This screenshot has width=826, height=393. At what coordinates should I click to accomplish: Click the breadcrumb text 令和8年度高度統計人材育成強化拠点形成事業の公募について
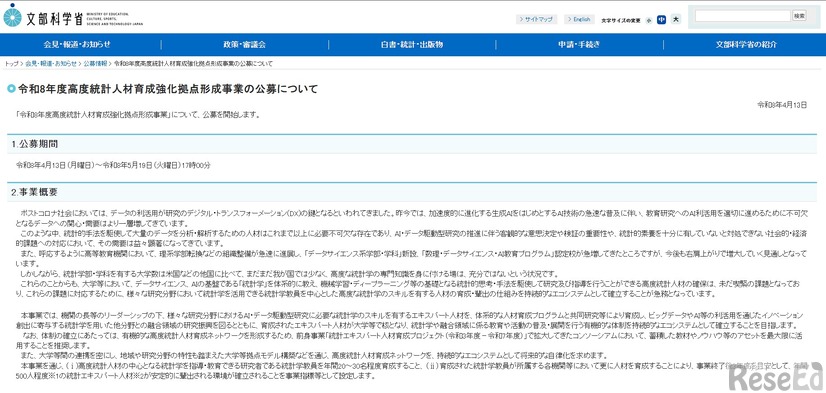coord(193,64)
